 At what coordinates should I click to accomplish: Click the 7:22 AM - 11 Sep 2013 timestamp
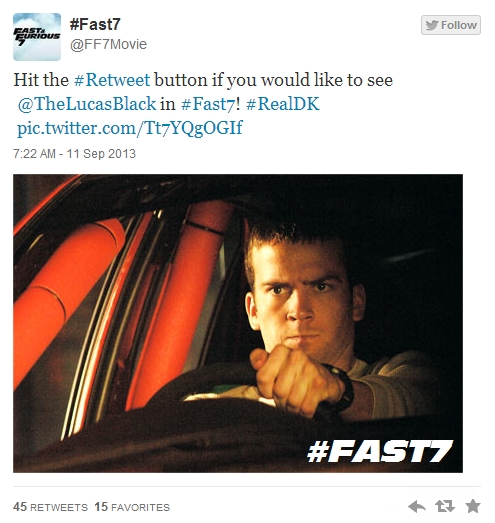[x=74, y=154]
